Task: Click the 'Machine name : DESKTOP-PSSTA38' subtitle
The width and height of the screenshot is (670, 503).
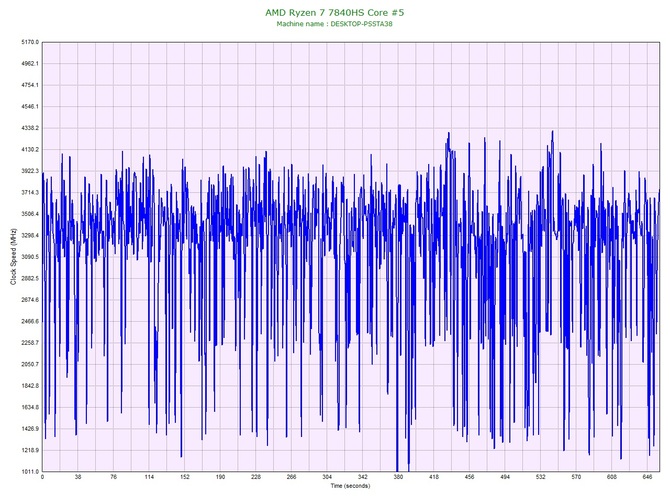Action: [x=334, y=24]
